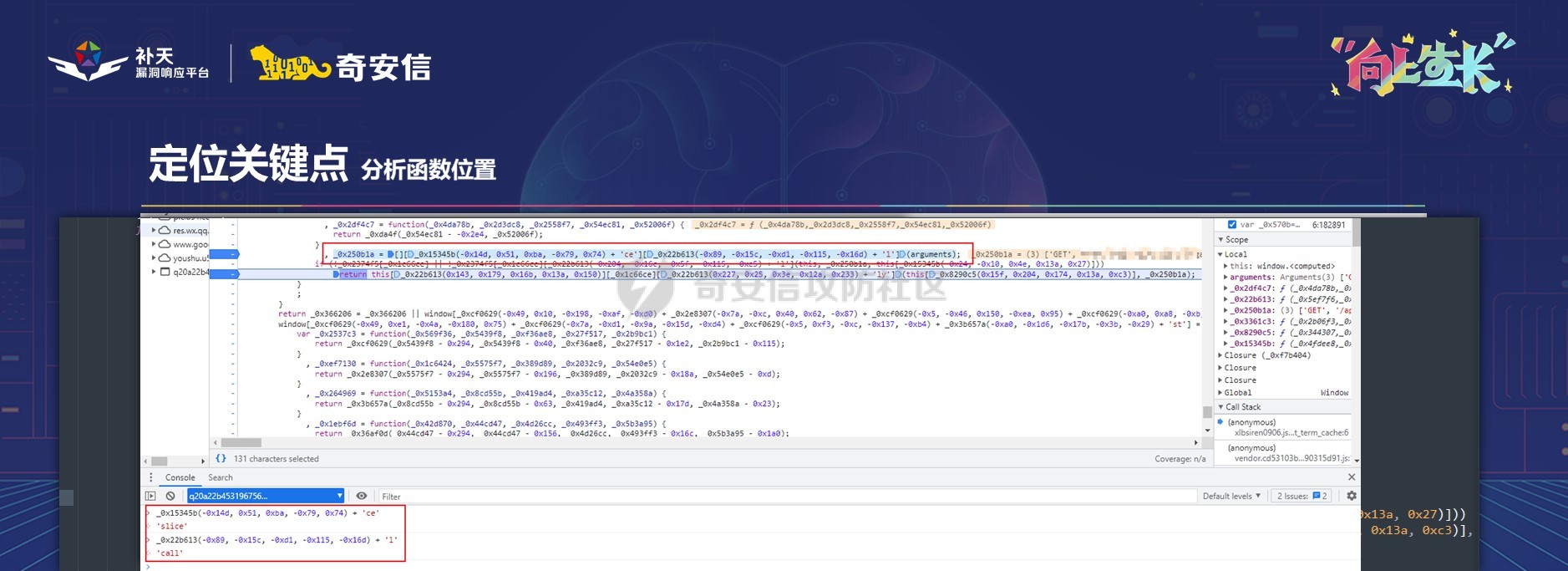Click the 'call' console output
This screenshot has height=571, width=1568.
click(x=170, y=553)
